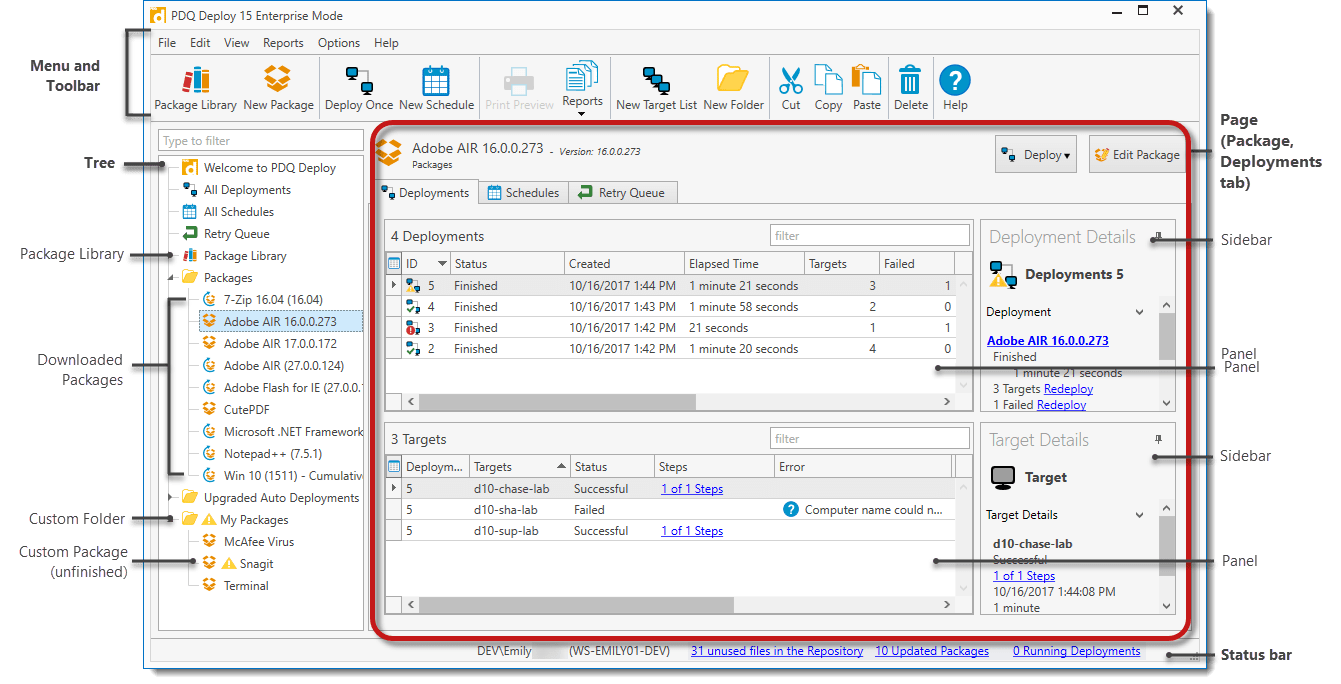Open Reports using its toolbar icon
The width and height of the screenshot is (1341, 684).
pos(582,87)
